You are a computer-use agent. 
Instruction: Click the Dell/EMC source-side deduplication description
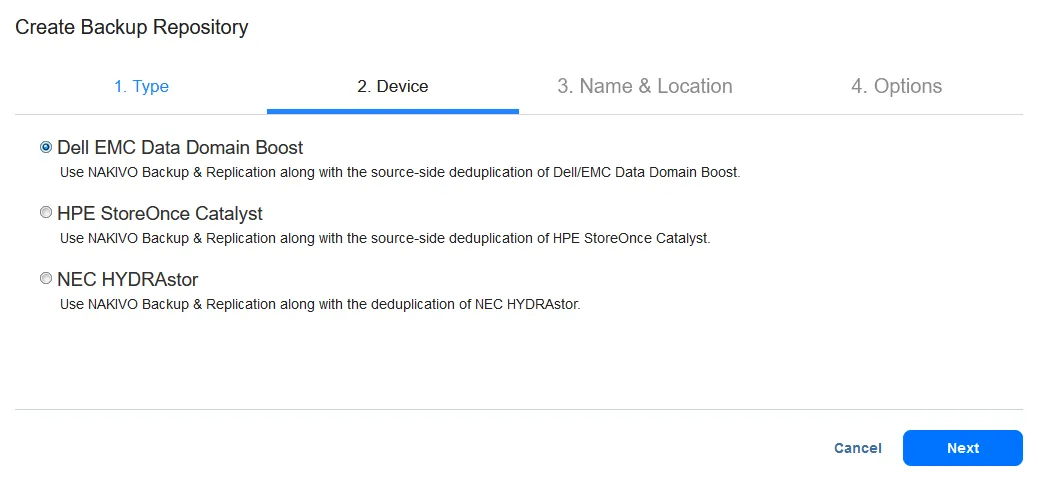click(x=400, y=172)
